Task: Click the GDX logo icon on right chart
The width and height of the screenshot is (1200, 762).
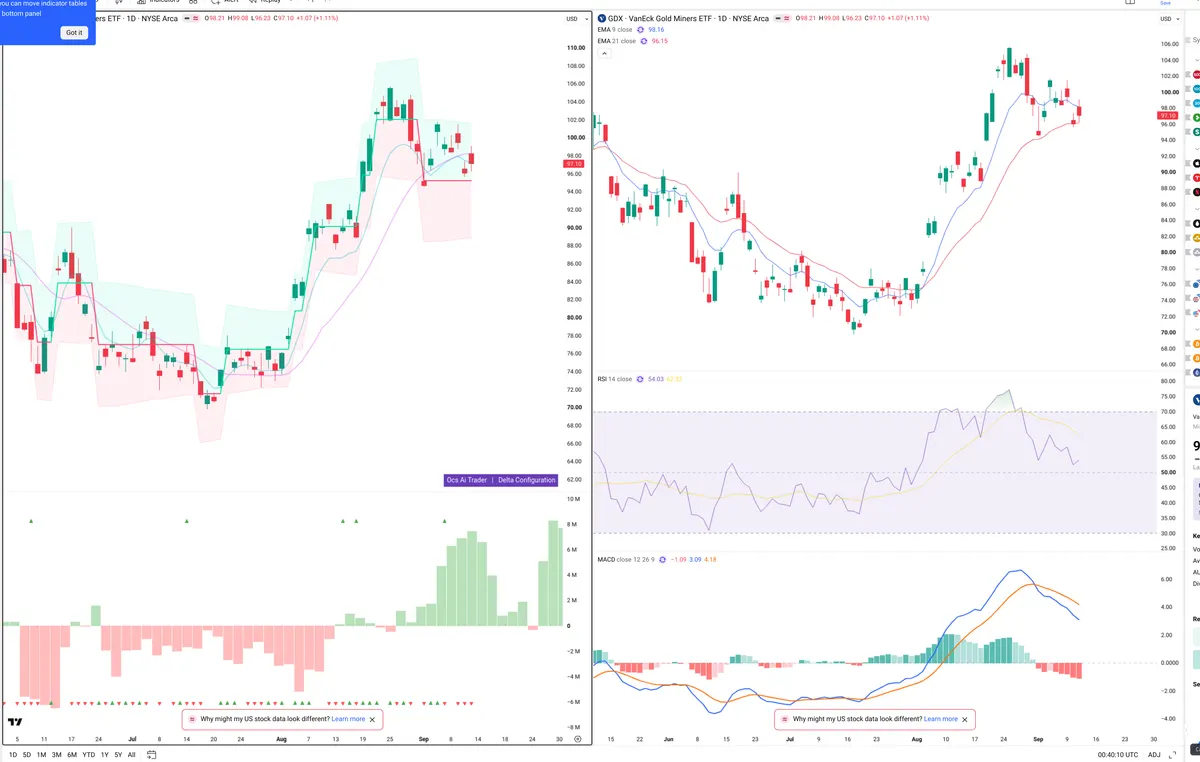Action: click(x=601, y=19)
